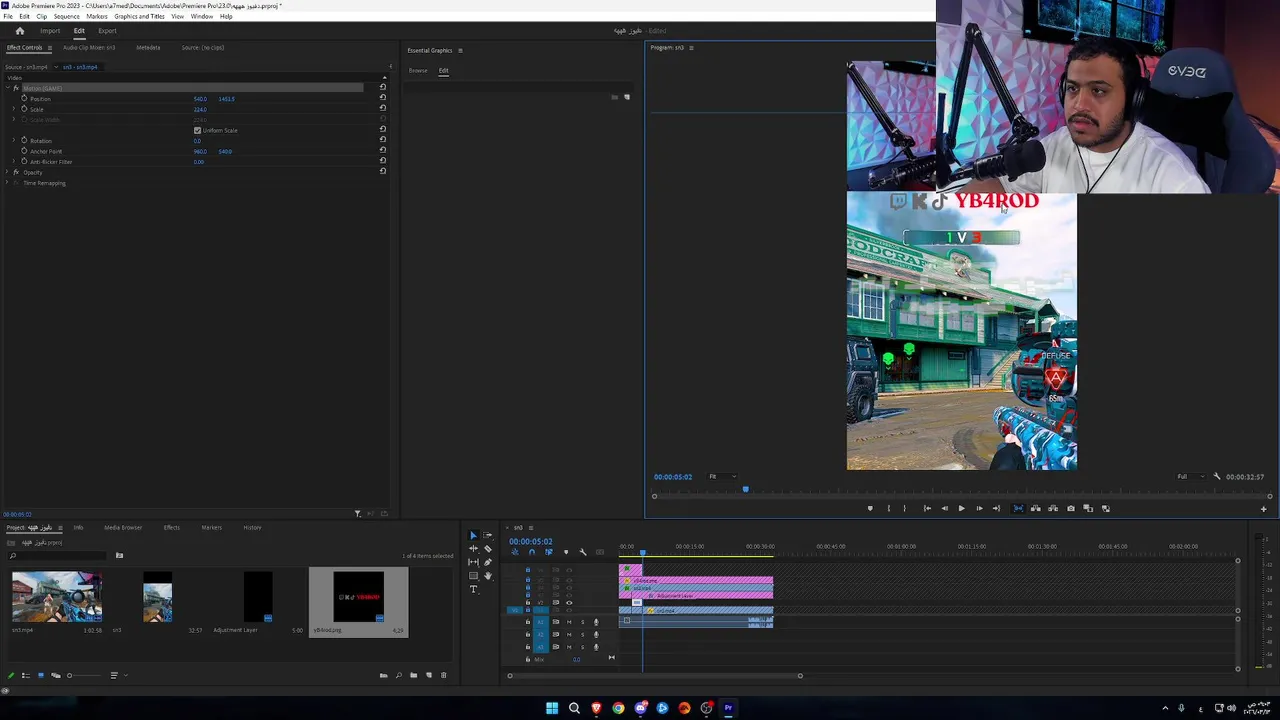
Task: Select the Rectangle tool
Action: pyautogui.click(x=474, y=576)
